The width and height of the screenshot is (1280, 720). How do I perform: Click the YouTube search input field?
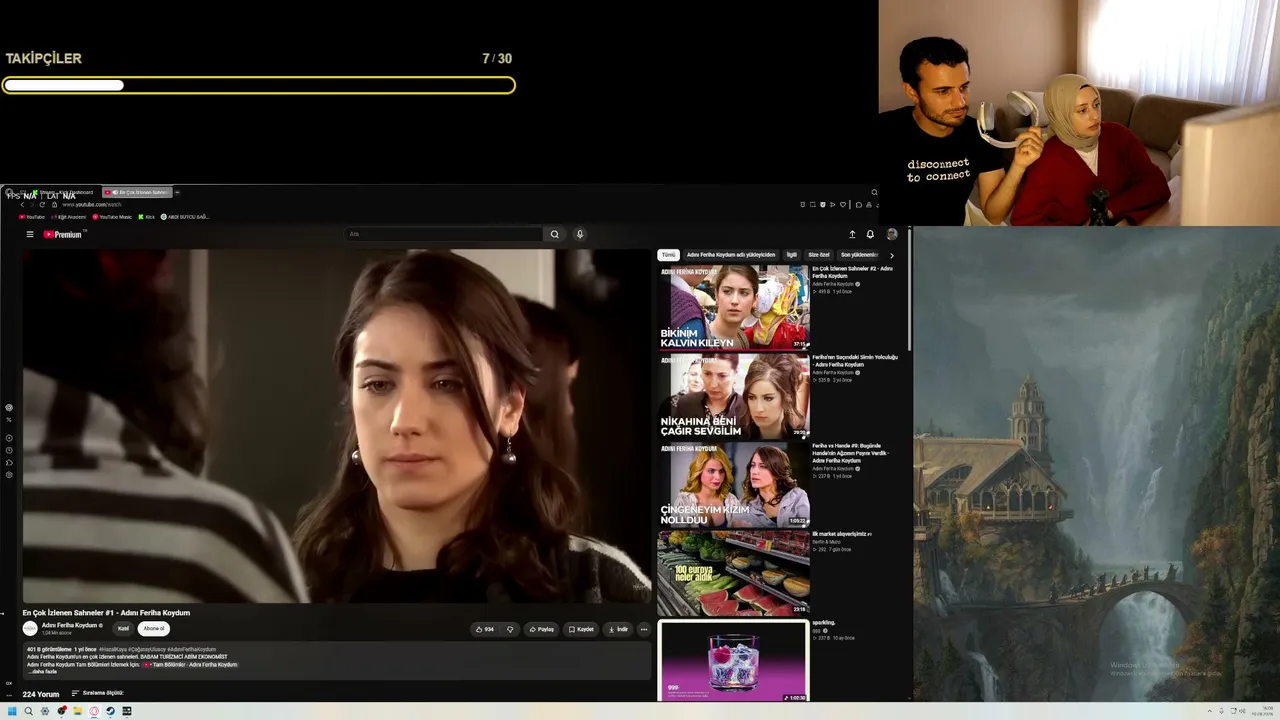[x=444, y=234]
